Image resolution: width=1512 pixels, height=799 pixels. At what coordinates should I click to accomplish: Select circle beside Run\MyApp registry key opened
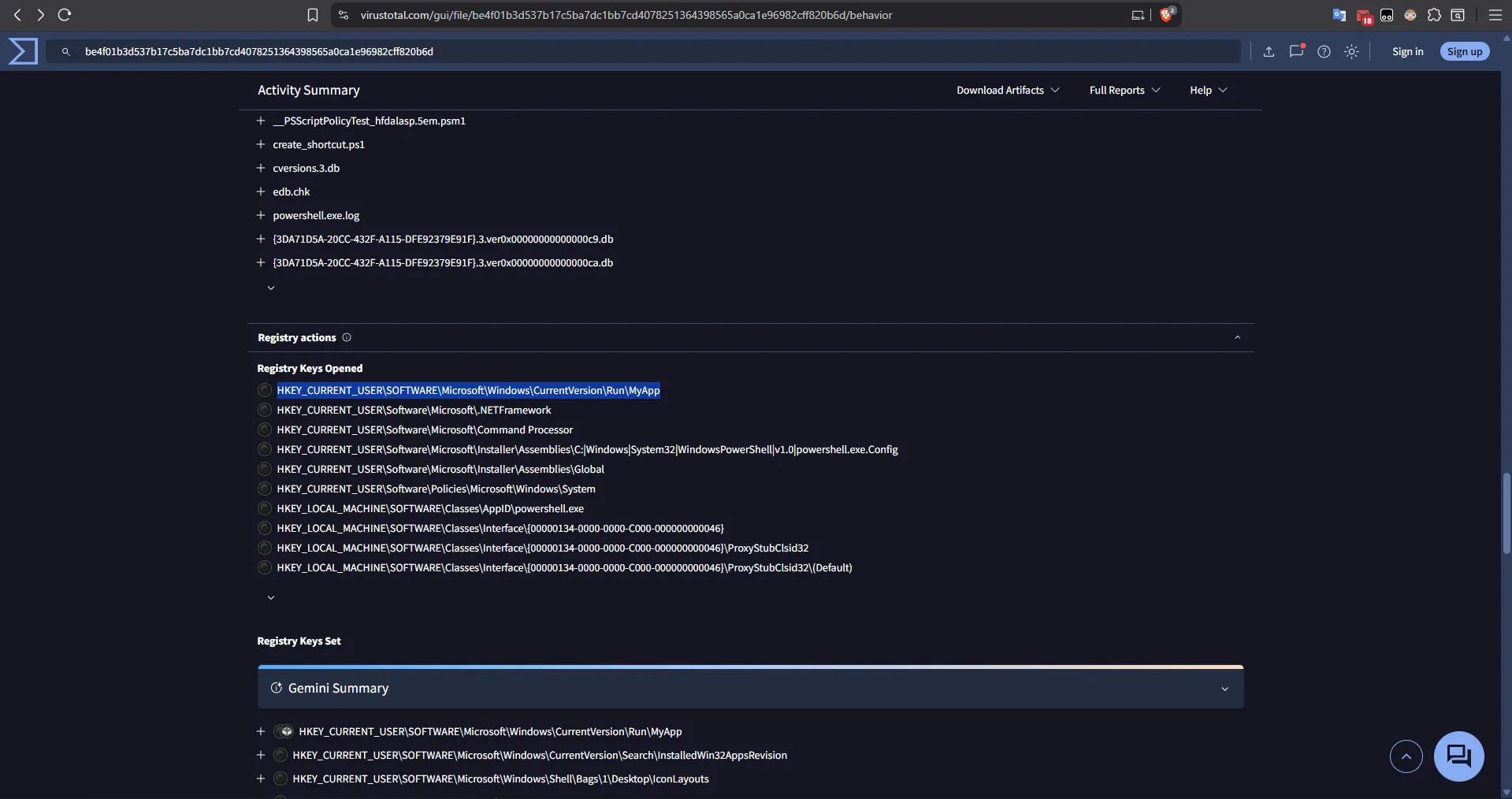(265, 391)
